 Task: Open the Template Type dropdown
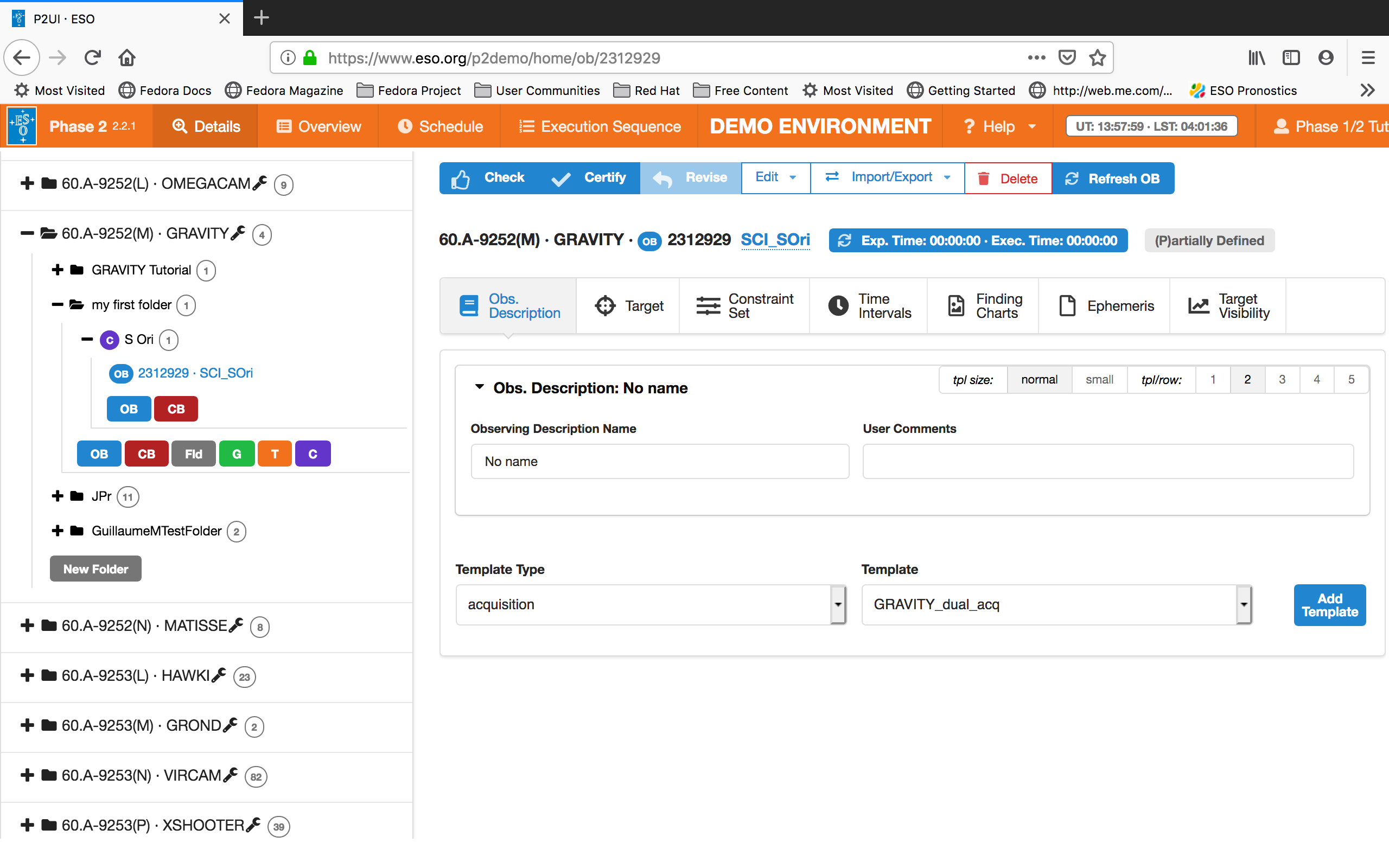[x=651, y=604]
